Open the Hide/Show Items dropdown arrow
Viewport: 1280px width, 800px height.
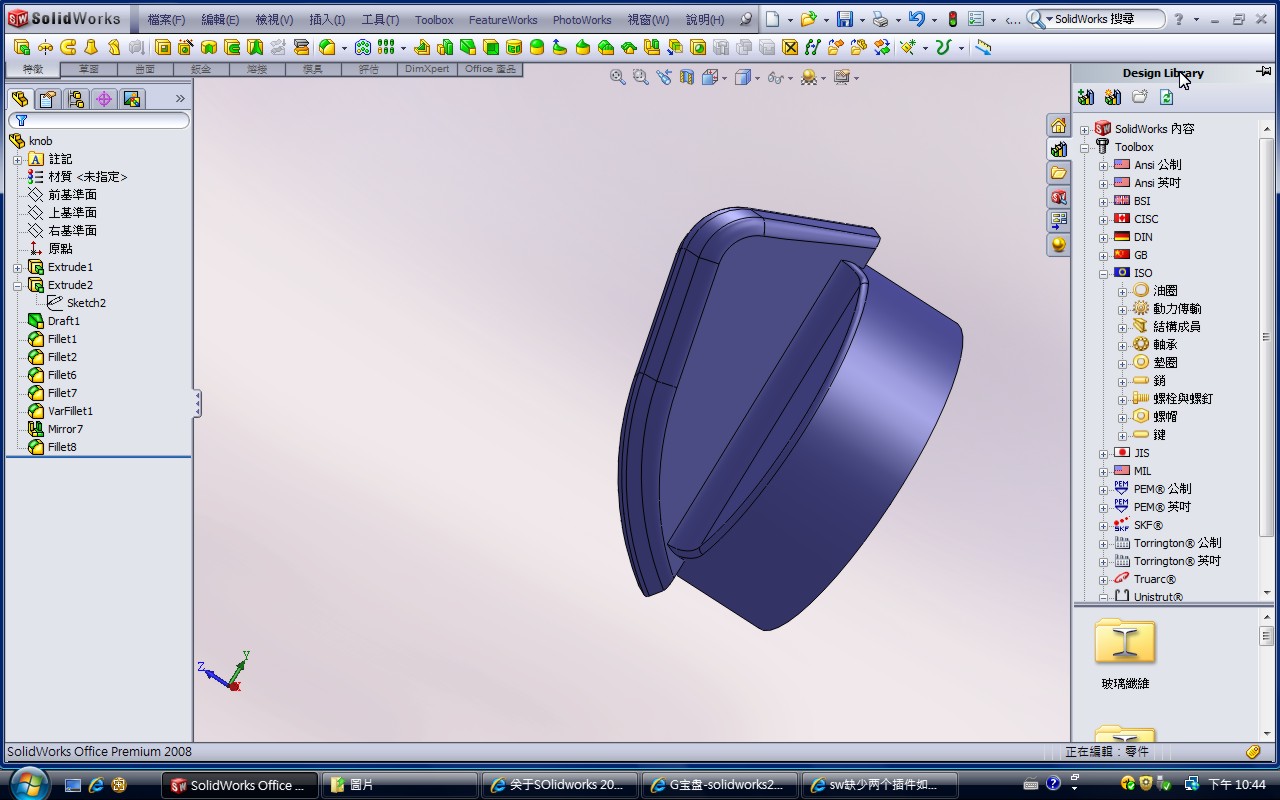tap(790, 78)
